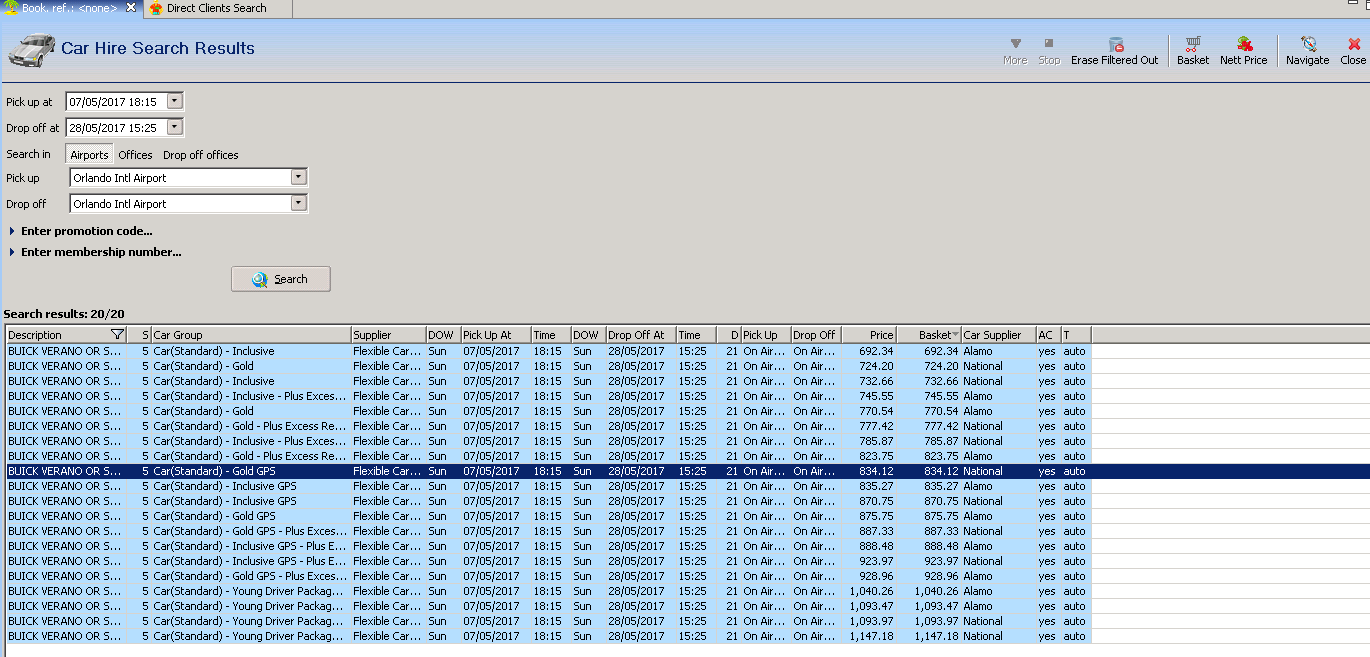Sort by Pick Up At column header
The width and height of the screenshot is (1370, 657).
click(494, 335)
